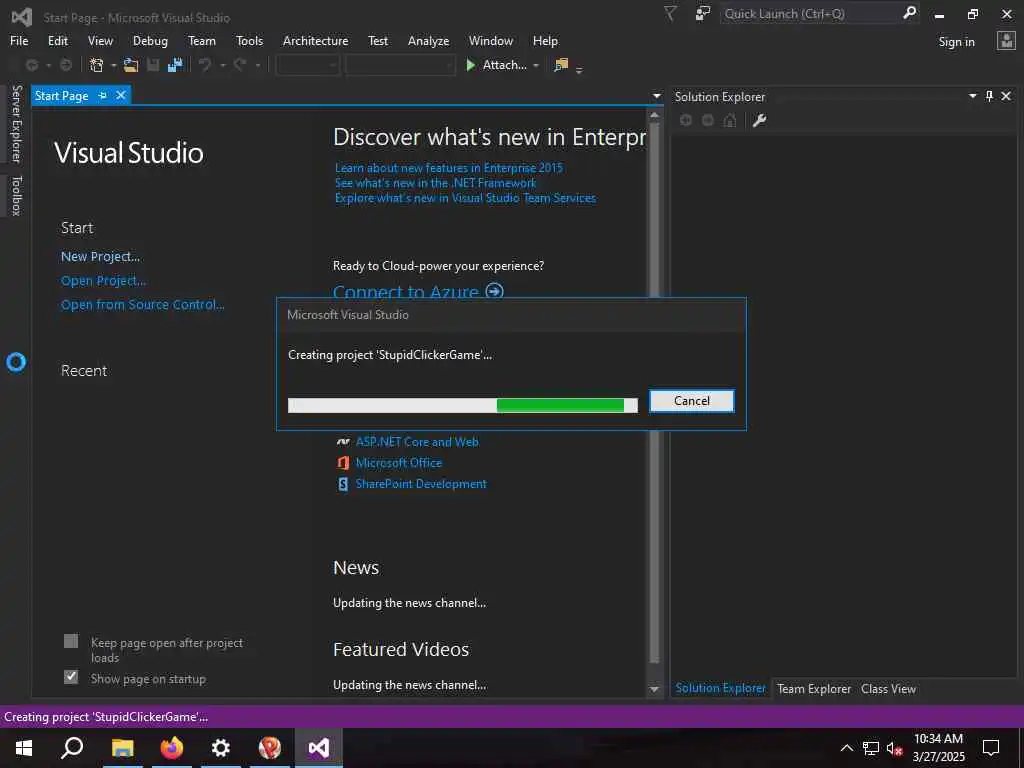This screenshot has height=768, width=1024.
Task: Show hidden system tray icons
Action: (846, 748)
